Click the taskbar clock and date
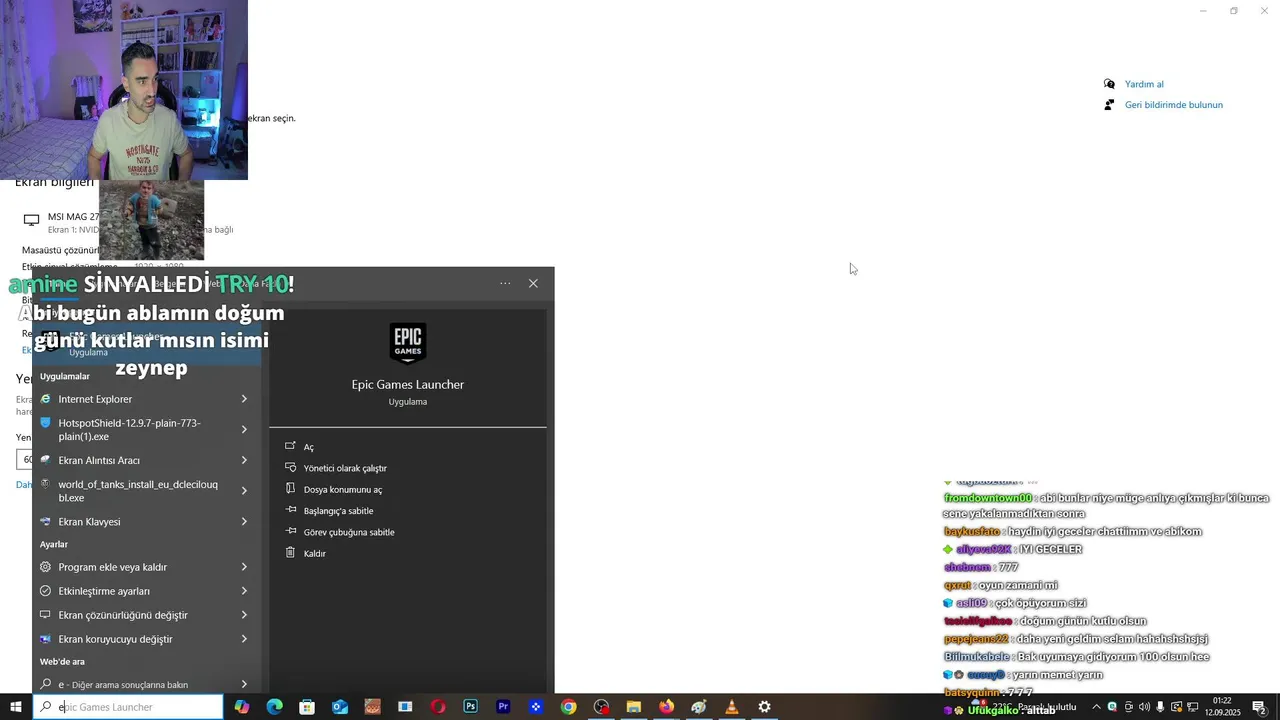Screen dimensions: 1280x720 1222,707
